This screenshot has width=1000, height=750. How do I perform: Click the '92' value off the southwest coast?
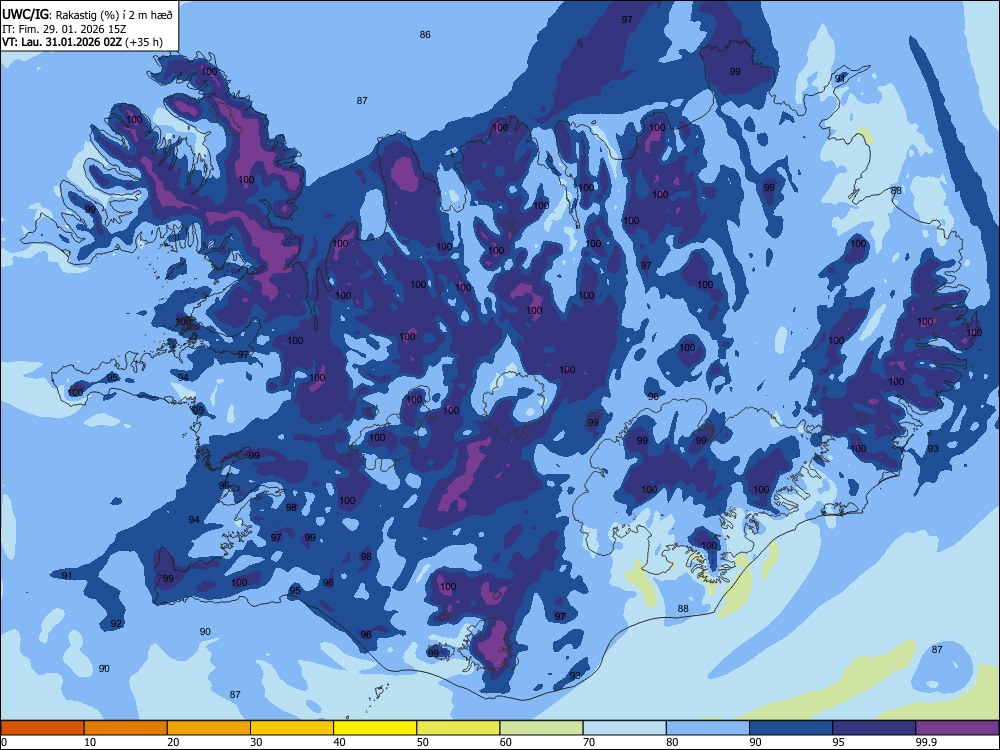(116, 623)
